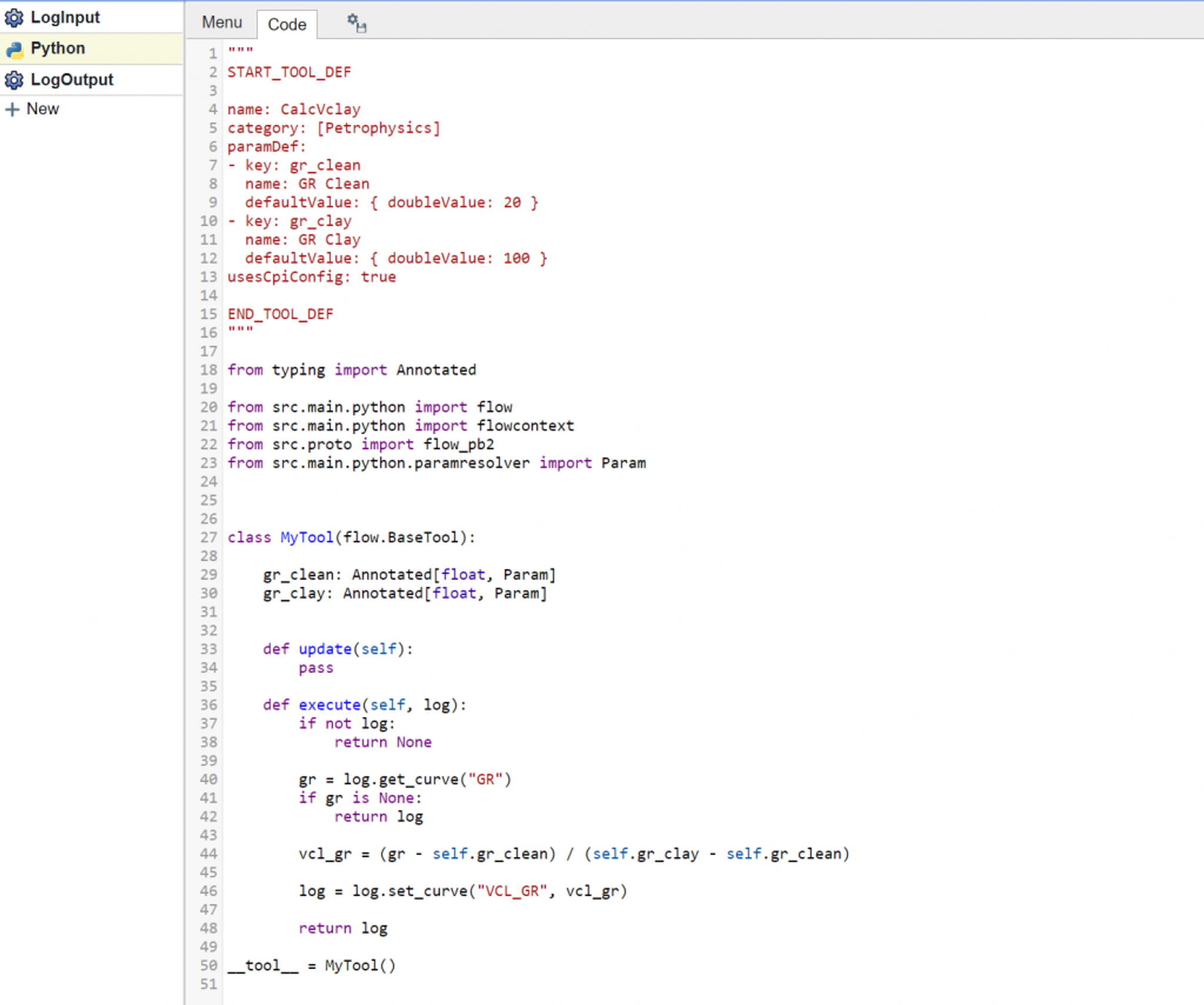Place cursor on START_TOOL_DEF line
The width and height of the screenshot is (1204, 1005).
pyautogui.click(x=289, y=72)
